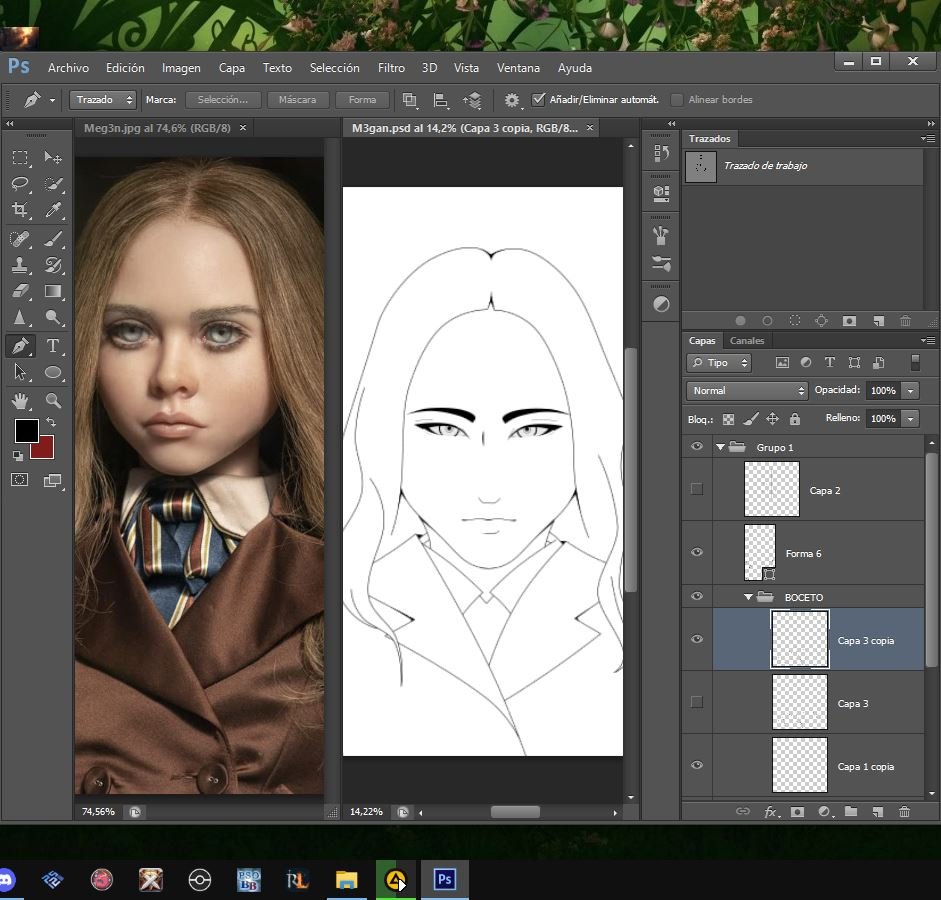
Task: Select the Ellipse shape tool
Action: [x=53, y=373]
